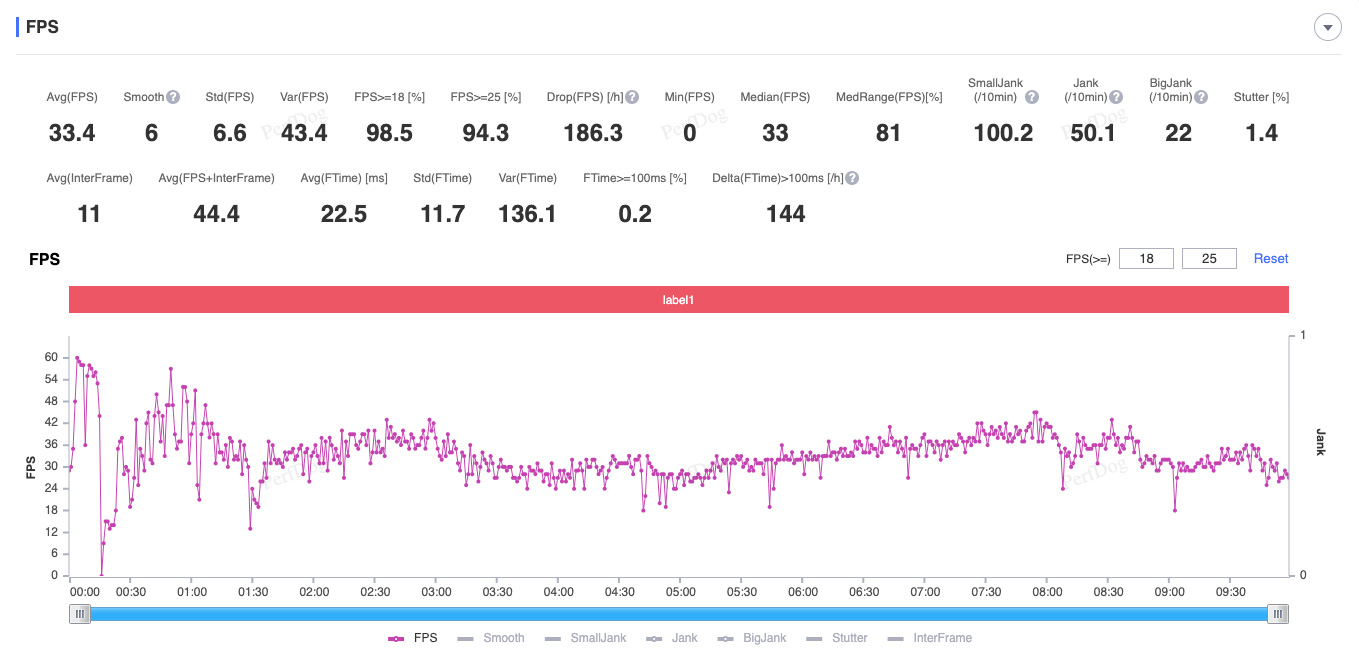Grab the right handle of the time range slider
Screen dimensions: 1359x650
[1278, 614]
